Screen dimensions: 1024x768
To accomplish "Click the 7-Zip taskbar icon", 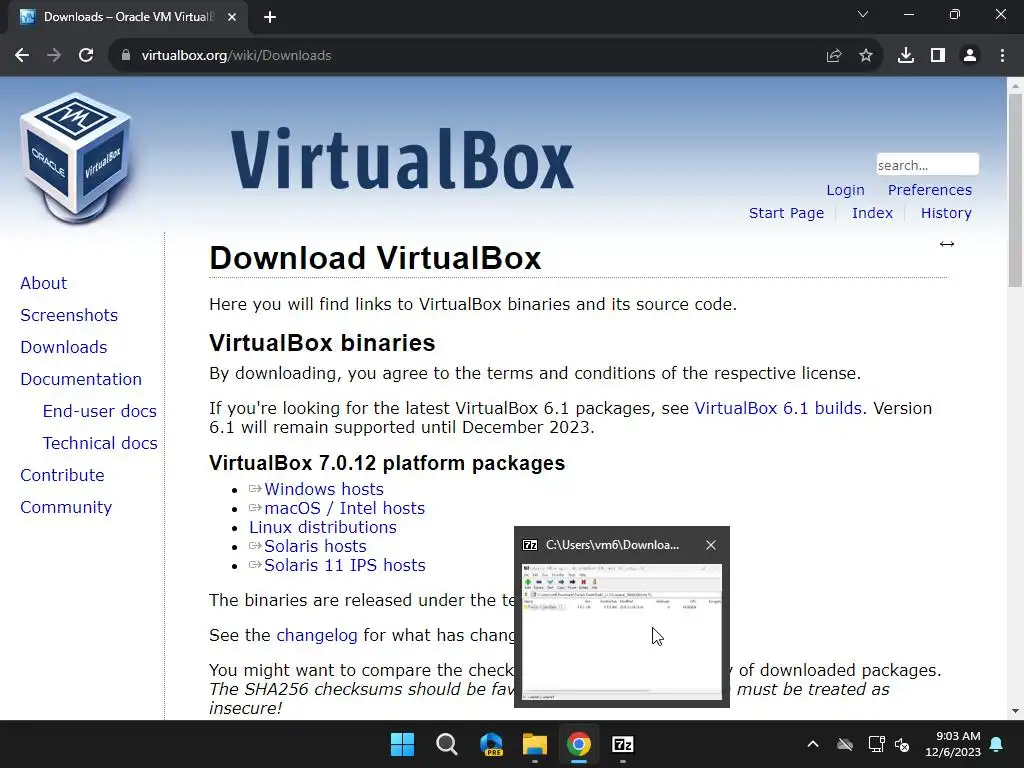I will [x=623, y=744].
